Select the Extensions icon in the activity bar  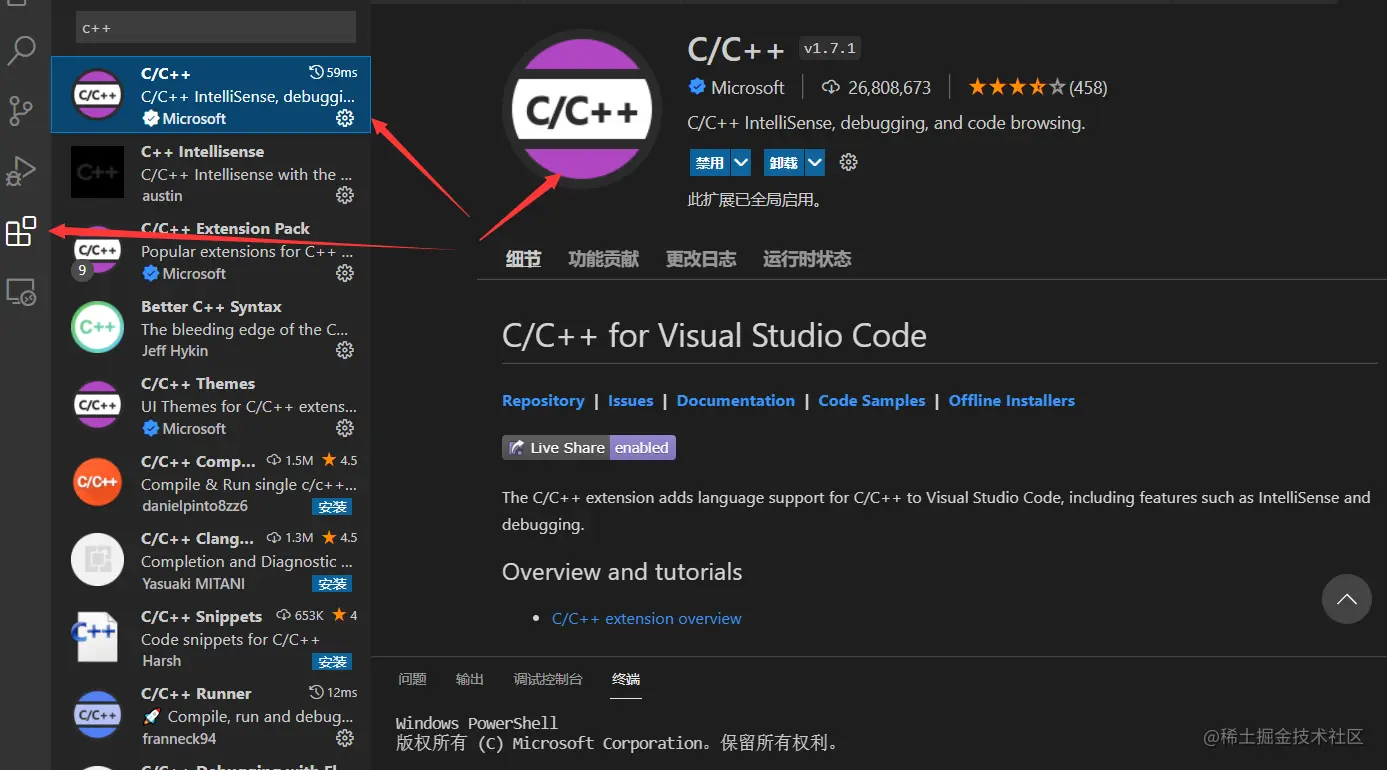[22, 231]
